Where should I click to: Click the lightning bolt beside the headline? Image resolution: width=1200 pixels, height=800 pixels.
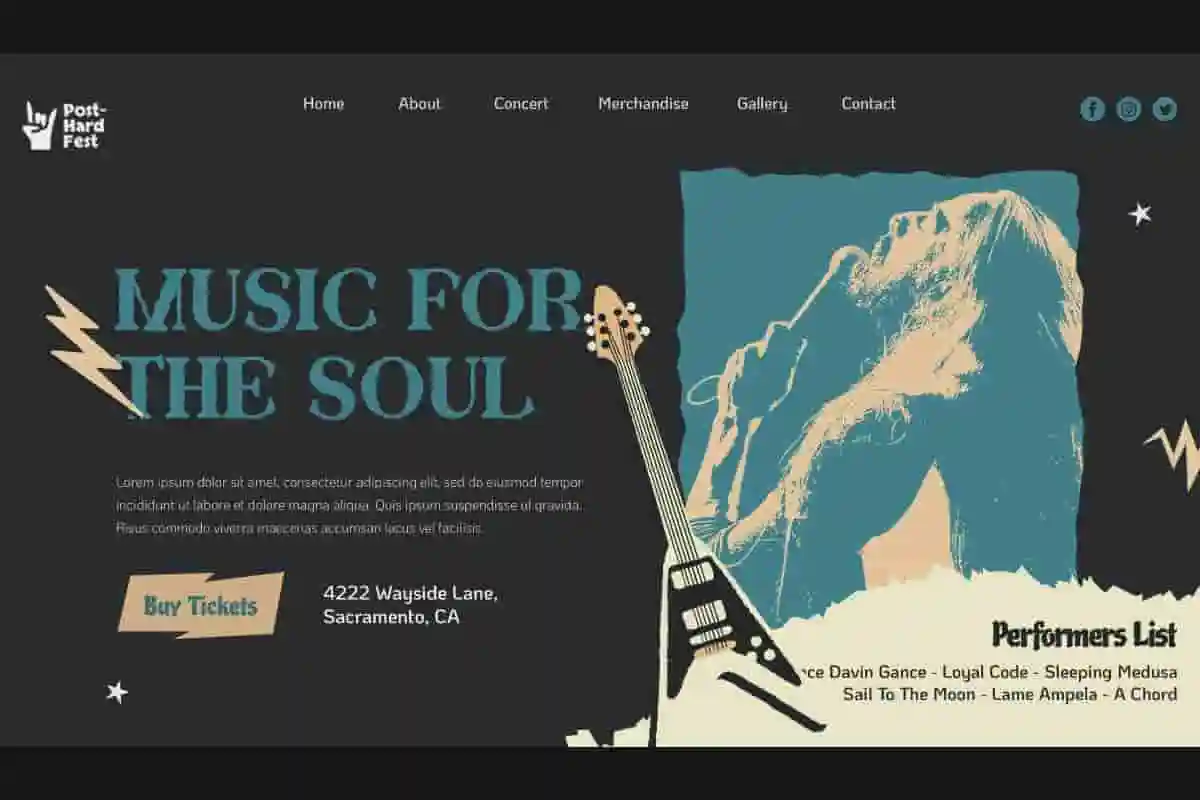coord(91,350)
